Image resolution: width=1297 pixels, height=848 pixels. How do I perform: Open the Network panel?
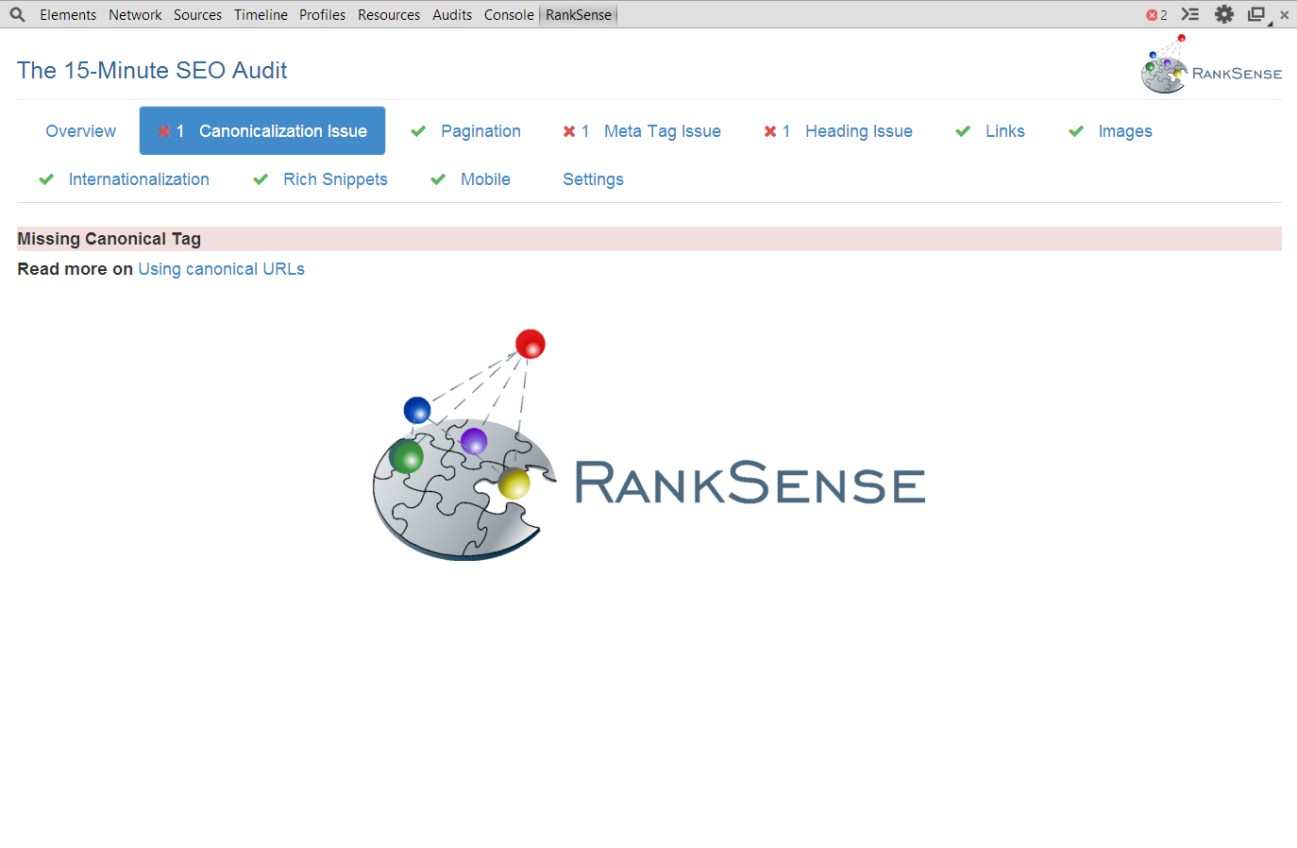click(135, 14)
